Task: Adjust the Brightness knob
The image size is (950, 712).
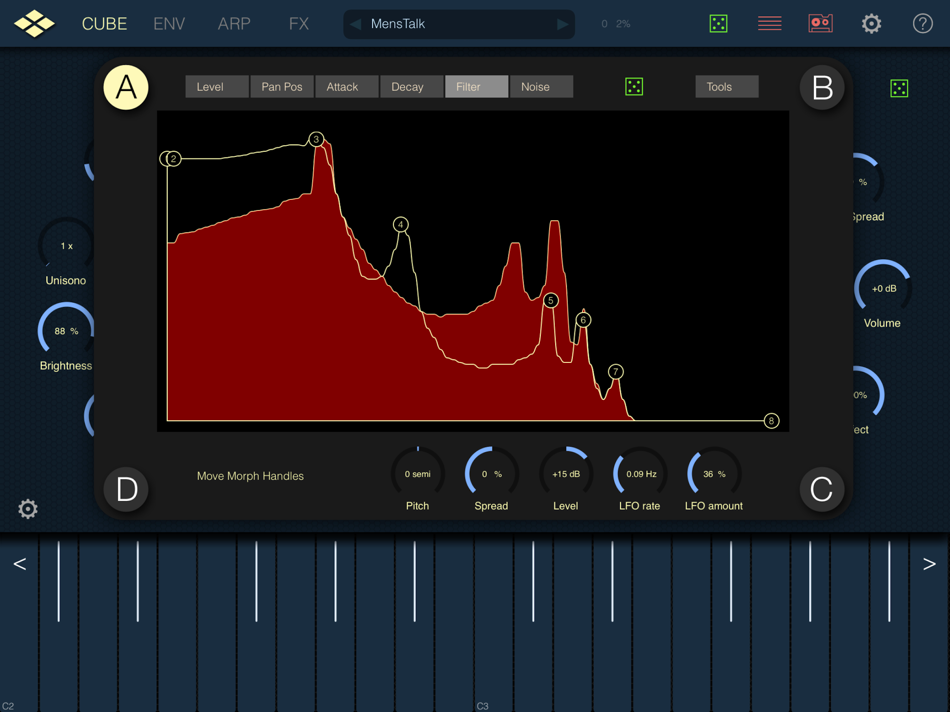Action: (65, 330)
